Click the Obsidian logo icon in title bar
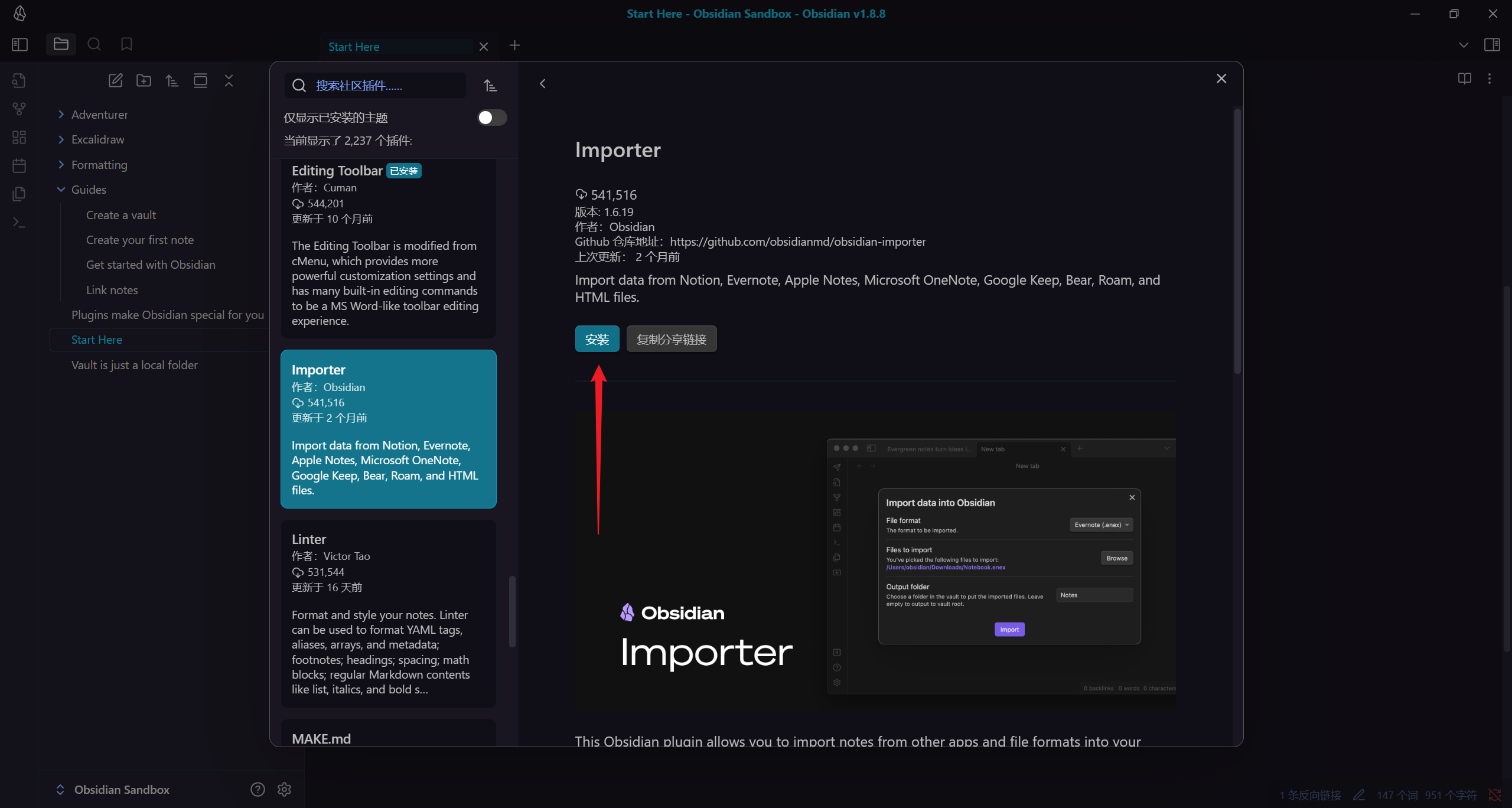 19,13
